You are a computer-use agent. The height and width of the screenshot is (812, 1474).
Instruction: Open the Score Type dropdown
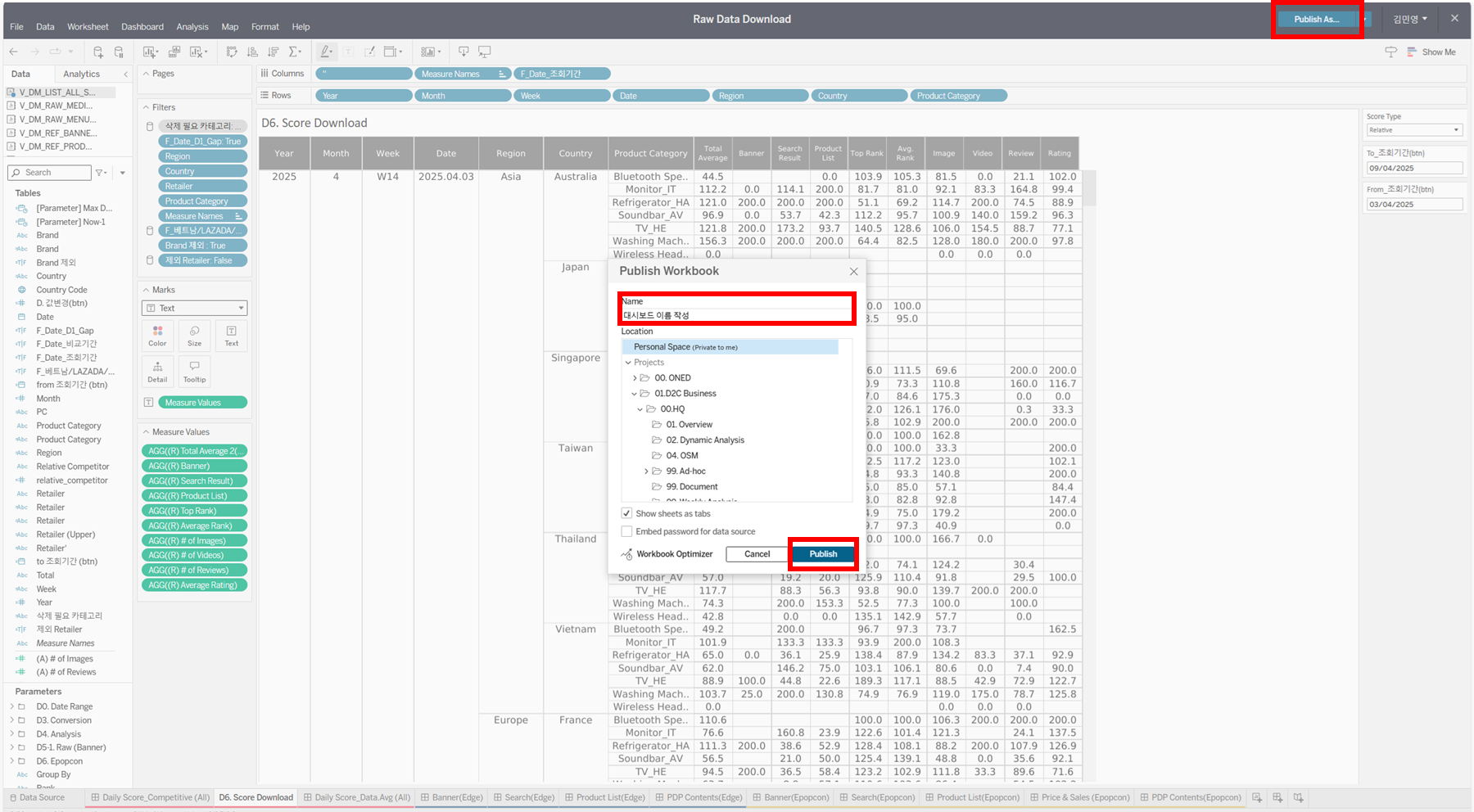click(1414, 130)
